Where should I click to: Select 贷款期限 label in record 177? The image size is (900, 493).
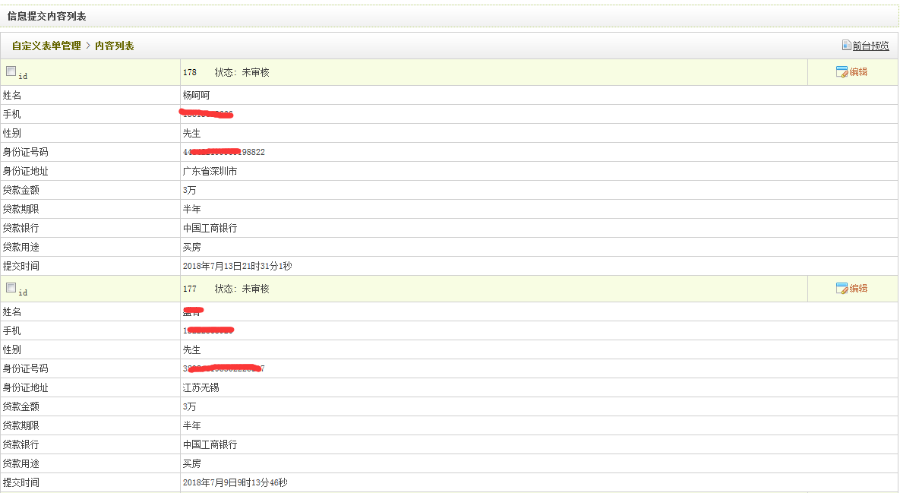(x=21, y=425)
